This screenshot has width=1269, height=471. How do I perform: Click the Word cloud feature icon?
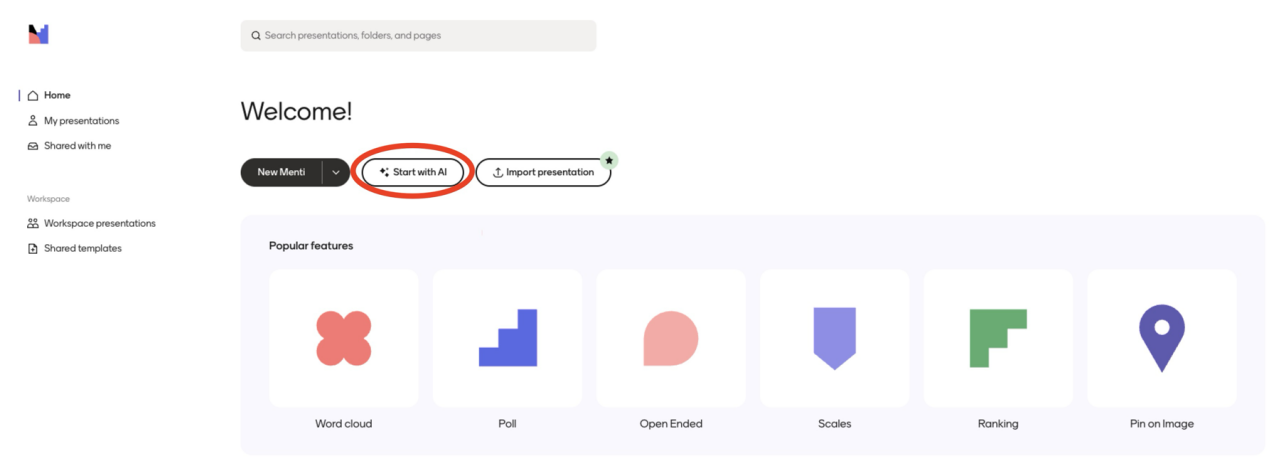[344, 338]
